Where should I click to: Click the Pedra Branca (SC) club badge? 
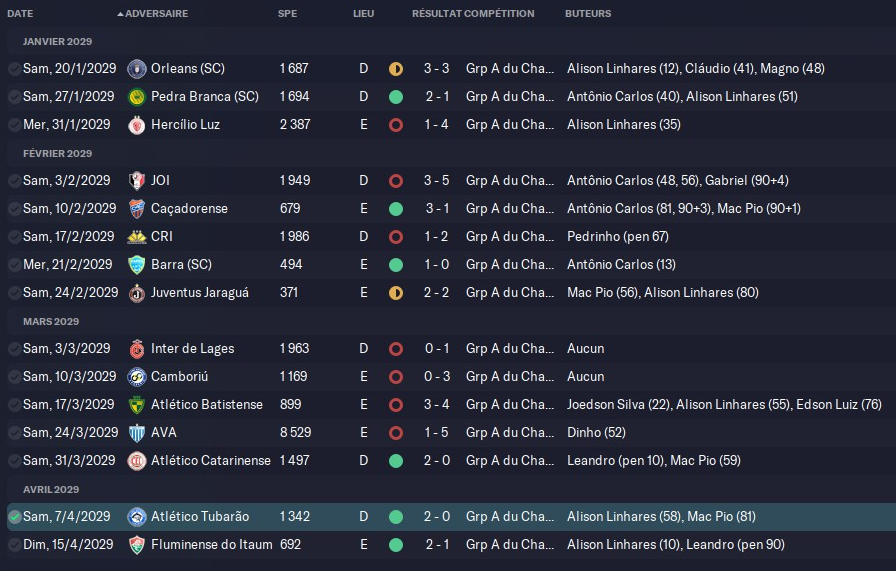[137, 97]
